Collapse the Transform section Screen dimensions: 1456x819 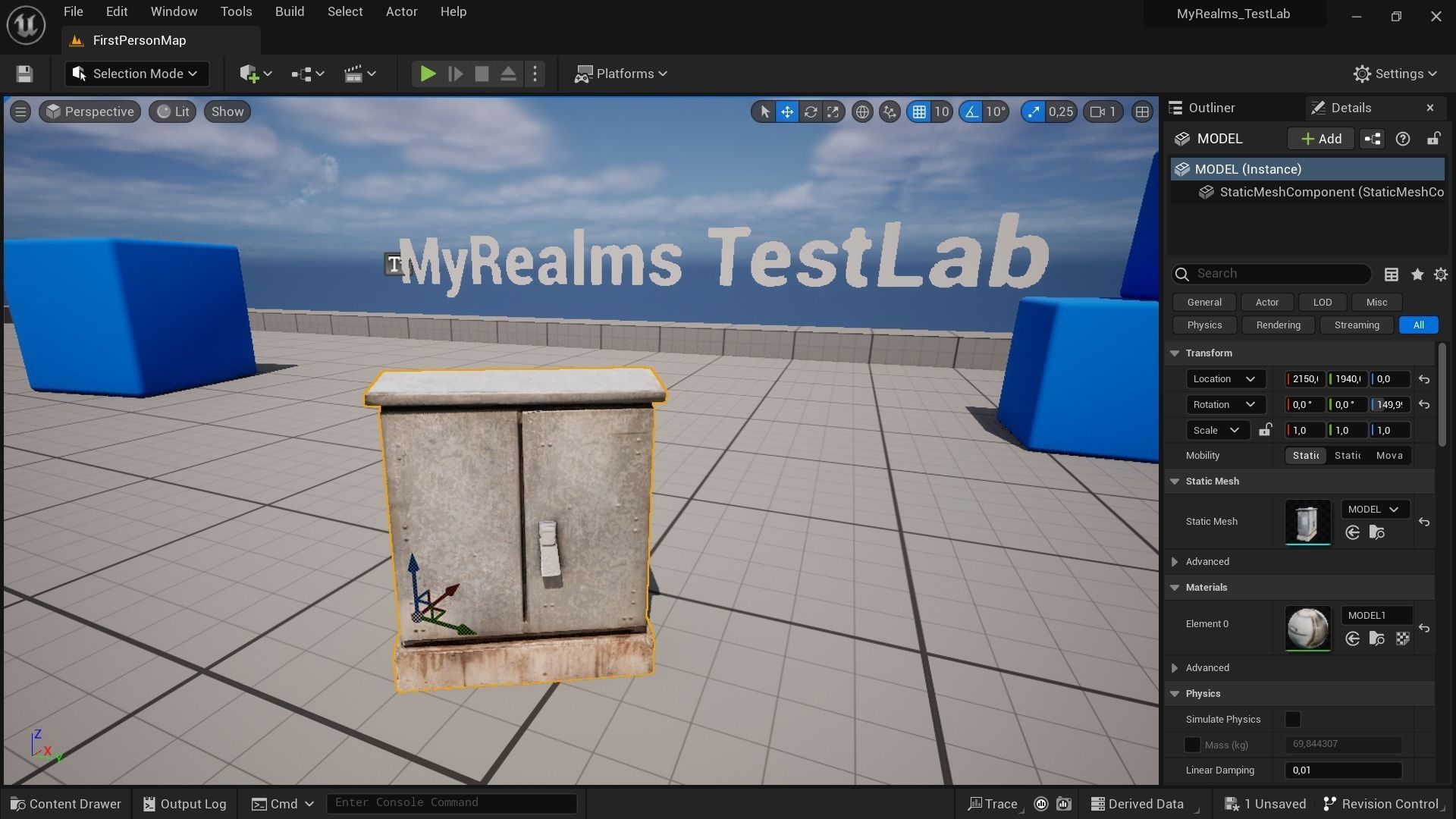(x=1175, y=353)
